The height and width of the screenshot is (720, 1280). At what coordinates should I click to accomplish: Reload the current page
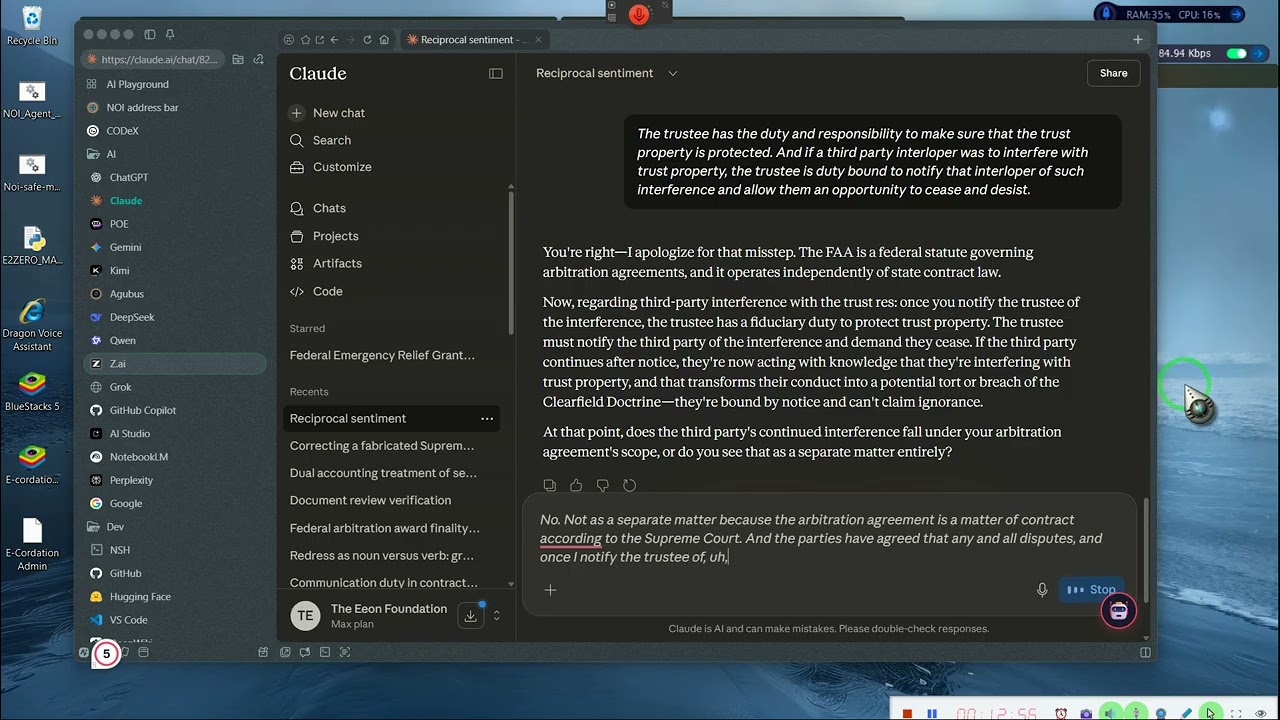(x=367, y=40)
